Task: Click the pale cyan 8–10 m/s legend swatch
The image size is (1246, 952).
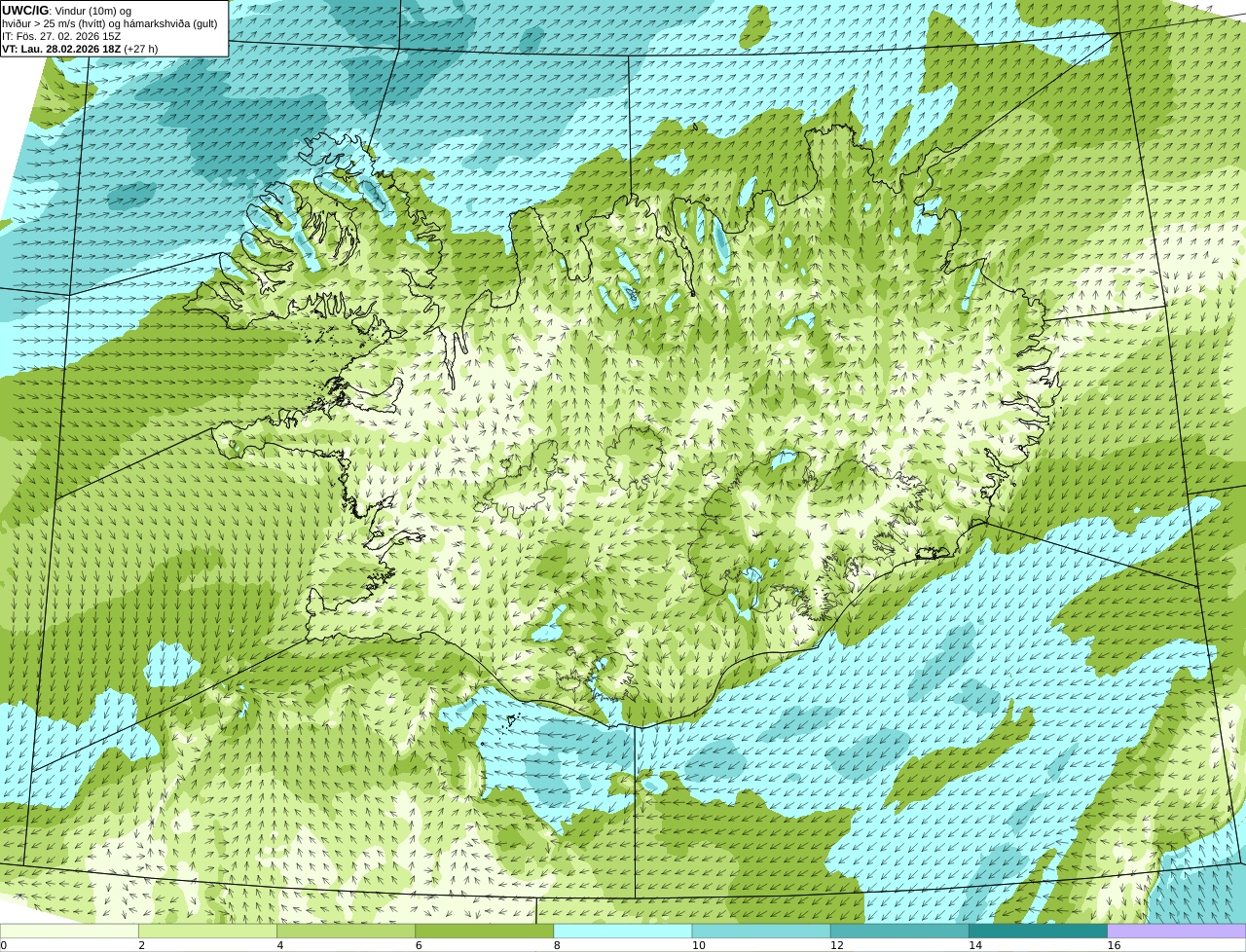Action: pos(623,932)
